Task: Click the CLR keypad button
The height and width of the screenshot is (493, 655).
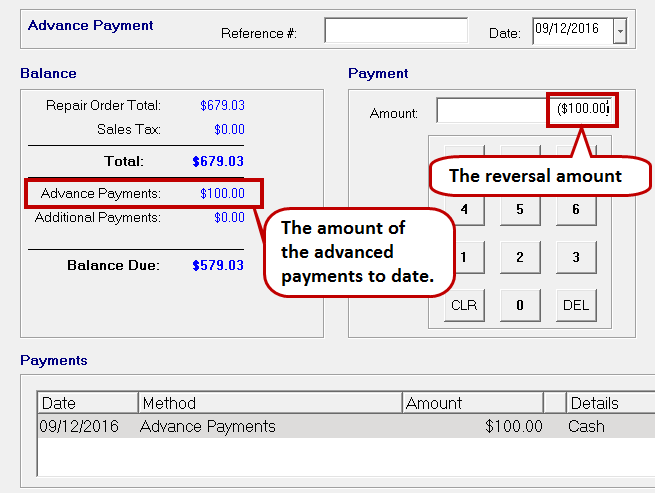Action: (x=464, y=305)
